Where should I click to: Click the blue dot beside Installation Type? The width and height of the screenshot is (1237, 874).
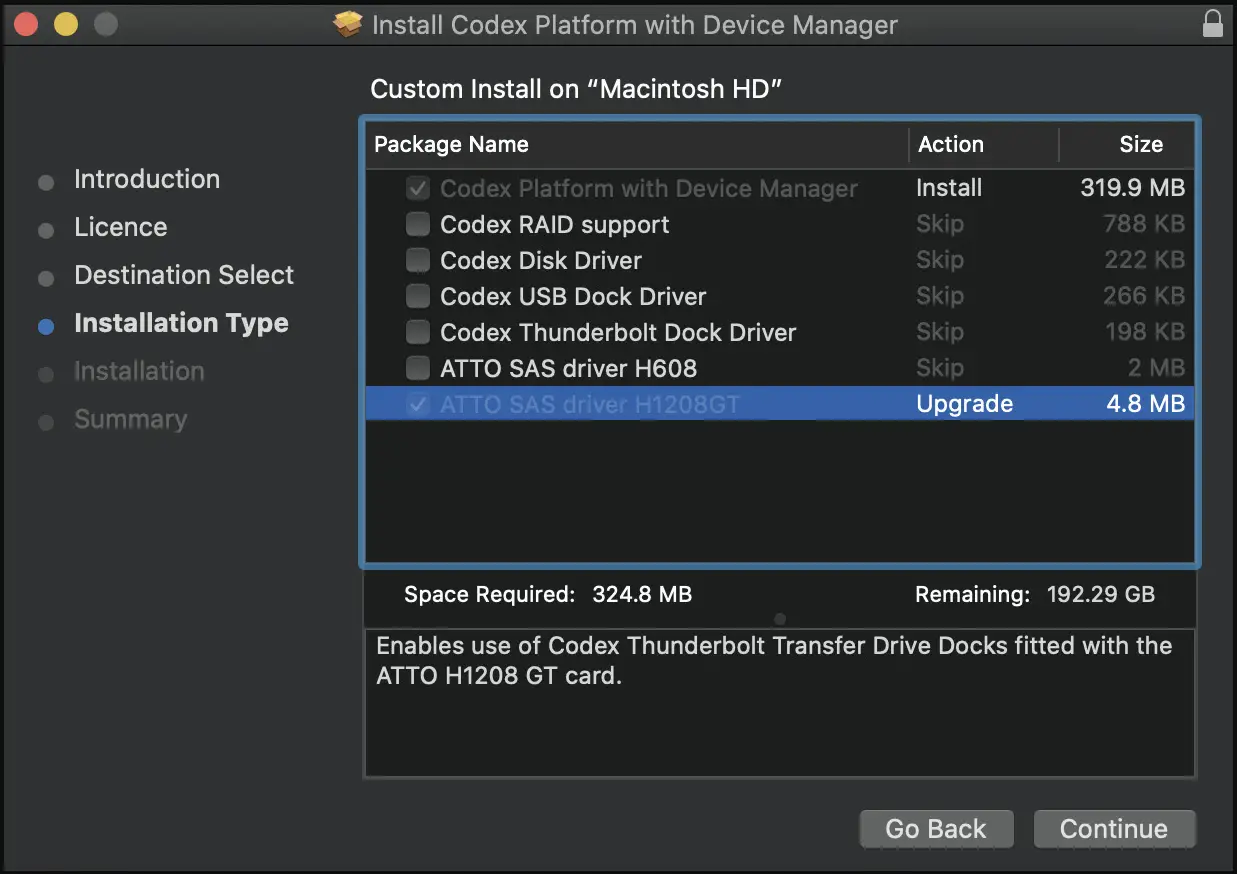45,323
